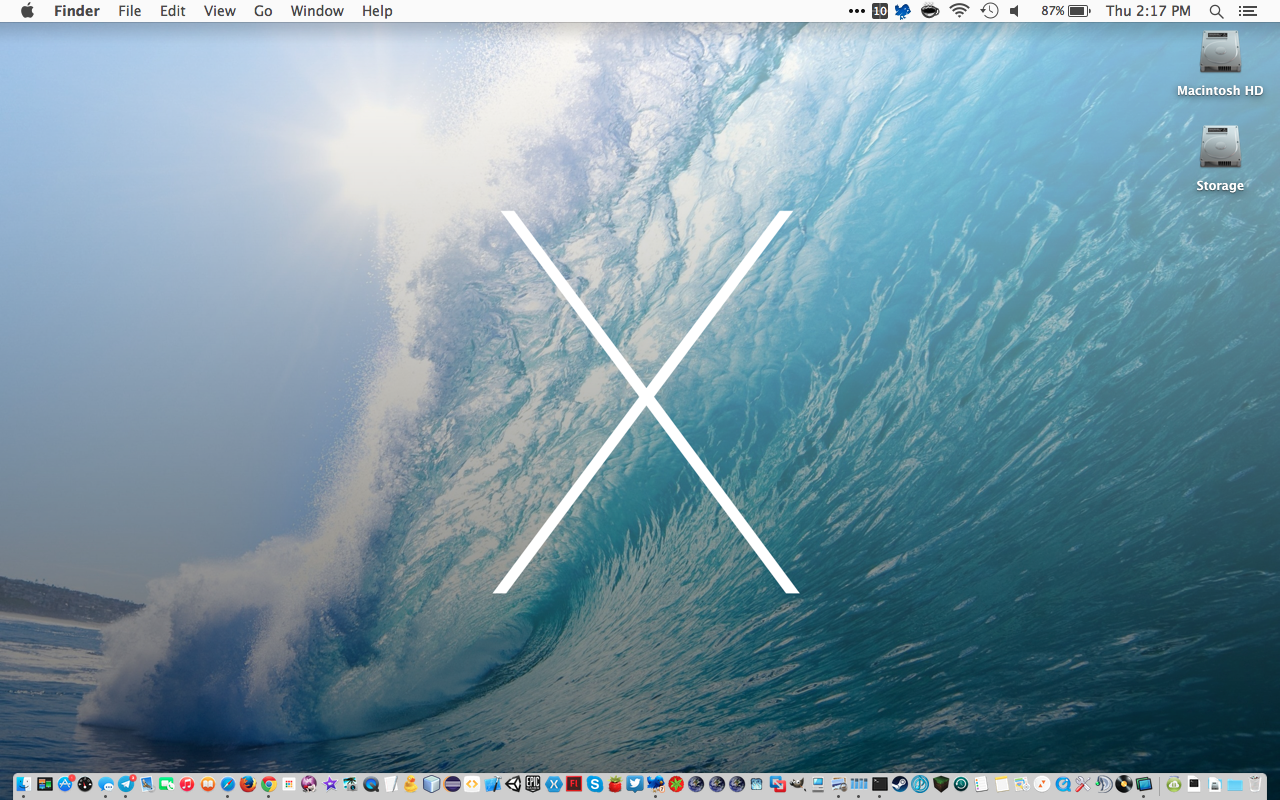Click the calendar 10 menu bar icon
This screenshot has width=1280, height=800.
pos(880,11)
